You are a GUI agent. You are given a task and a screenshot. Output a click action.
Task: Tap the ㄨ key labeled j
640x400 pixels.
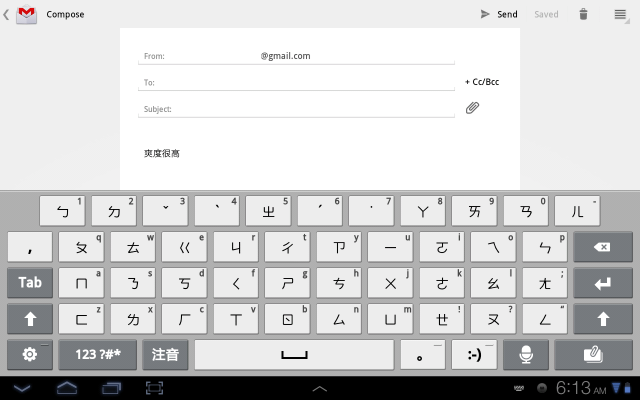pyautogui.click(x=390, y=283)
